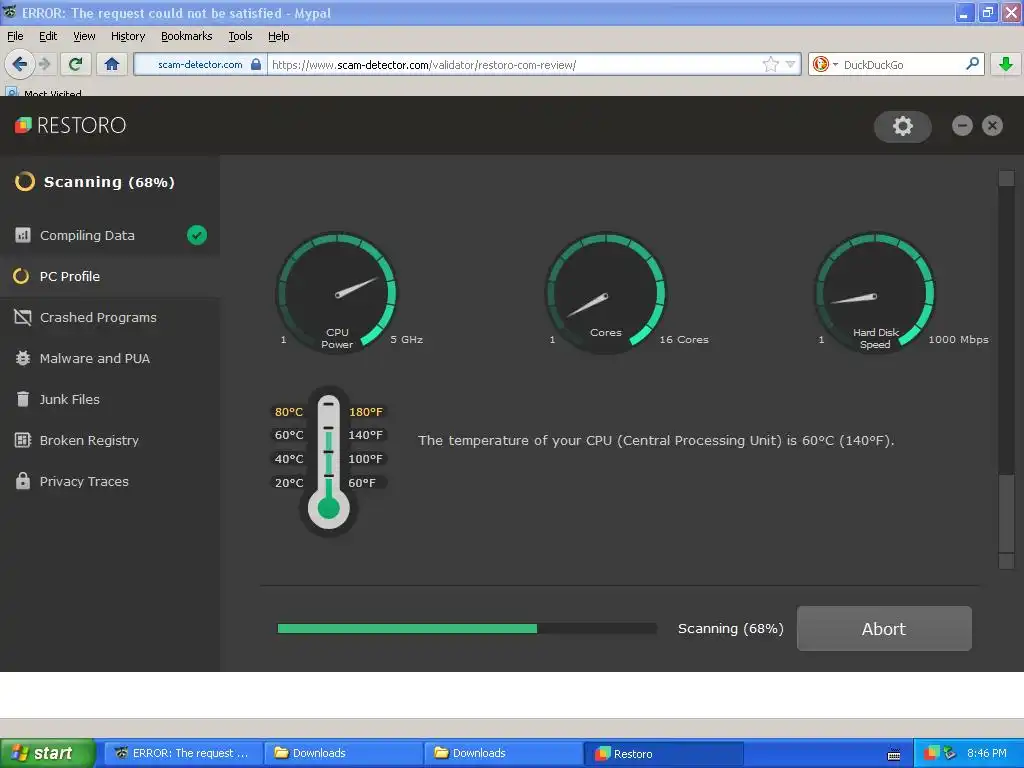This screenshot has width=1024, height=768.
Task: Open the Edit menu
Action: (x=48, y=36)
